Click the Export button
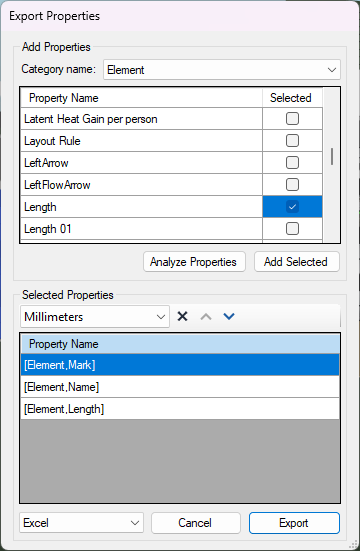 click(294, 523)
